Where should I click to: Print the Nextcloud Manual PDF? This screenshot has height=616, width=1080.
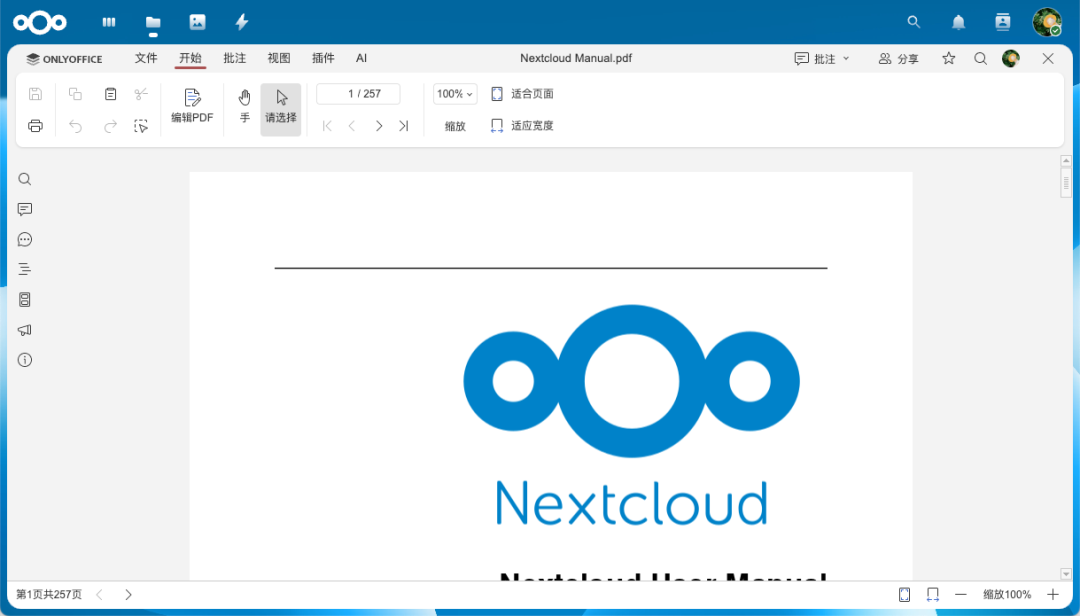point(35,125)
